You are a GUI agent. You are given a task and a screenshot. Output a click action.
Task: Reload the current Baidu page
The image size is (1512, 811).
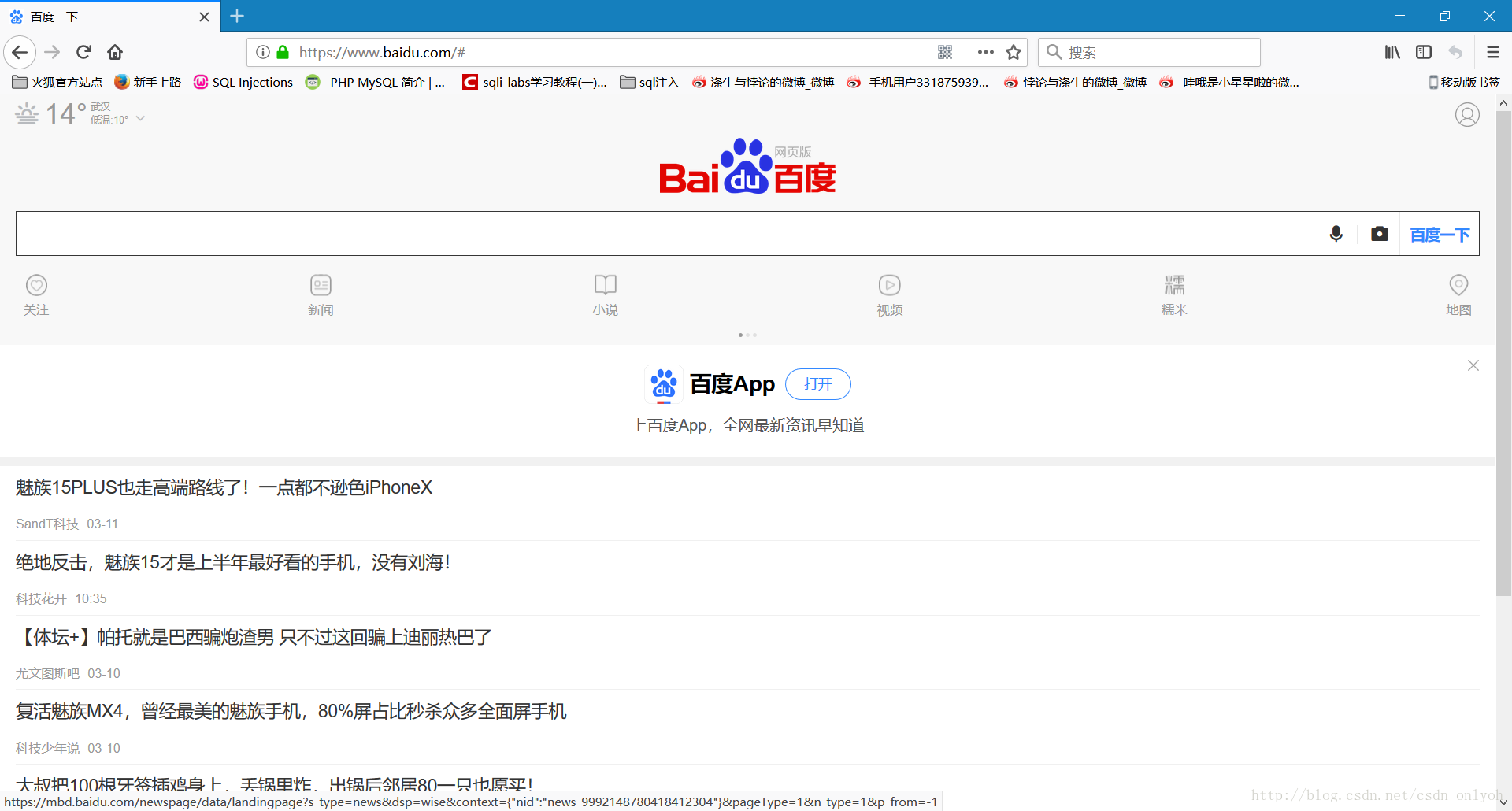click(83, 53)
